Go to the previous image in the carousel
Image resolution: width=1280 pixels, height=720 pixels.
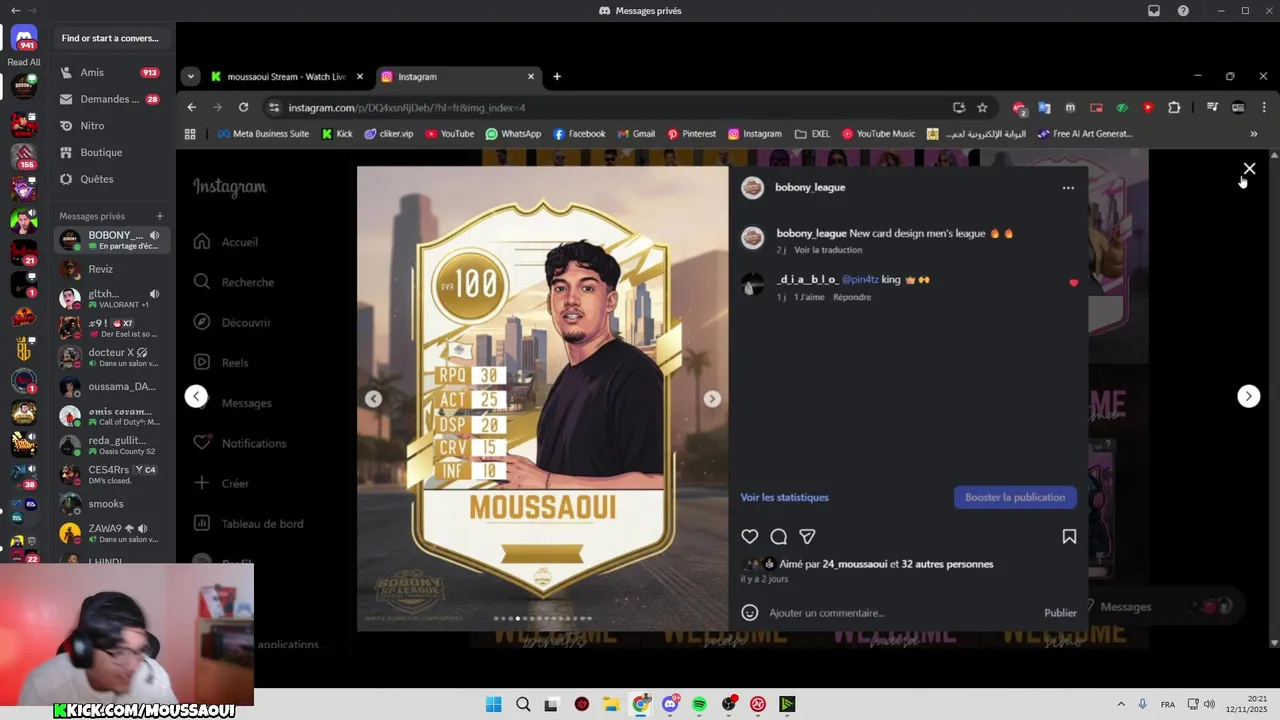[373, 399]
